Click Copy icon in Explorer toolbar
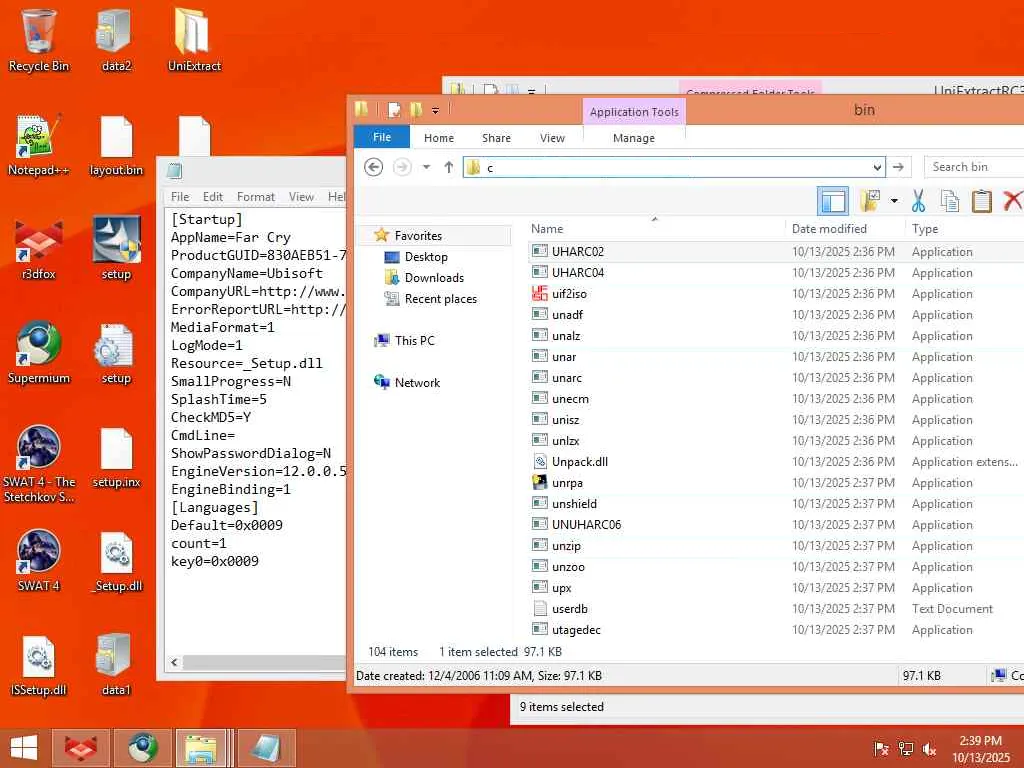 click(x=950, y=200)
